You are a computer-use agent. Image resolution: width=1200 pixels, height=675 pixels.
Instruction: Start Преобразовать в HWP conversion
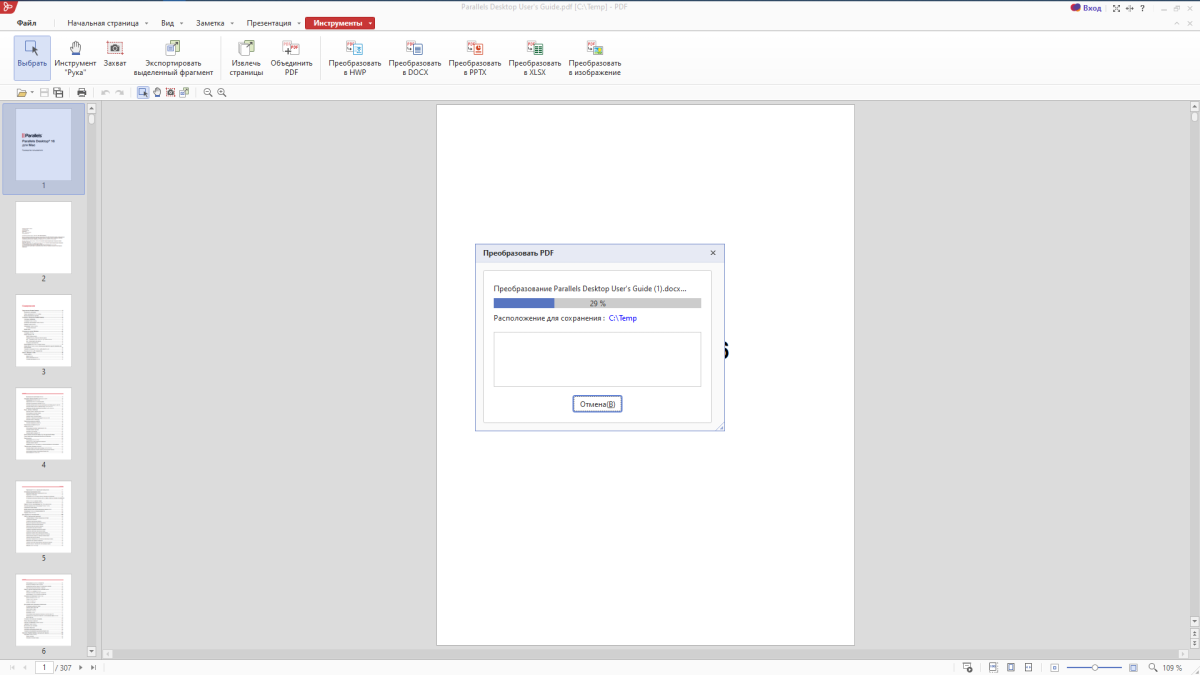coord(355,56)
